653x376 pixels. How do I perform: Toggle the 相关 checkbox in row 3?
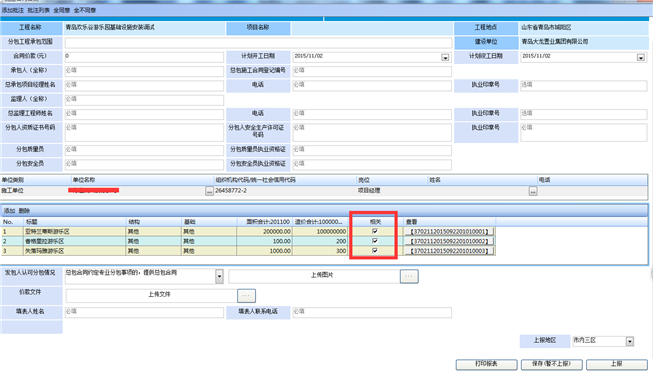(375, 250)
